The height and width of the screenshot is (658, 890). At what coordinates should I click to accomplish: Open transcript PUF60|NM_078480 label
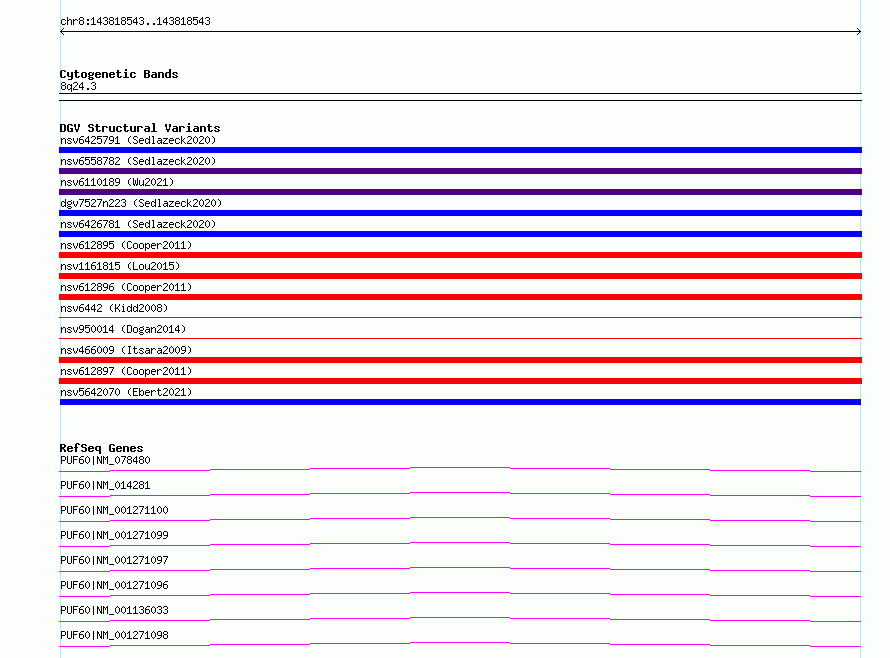click(105, 460)
